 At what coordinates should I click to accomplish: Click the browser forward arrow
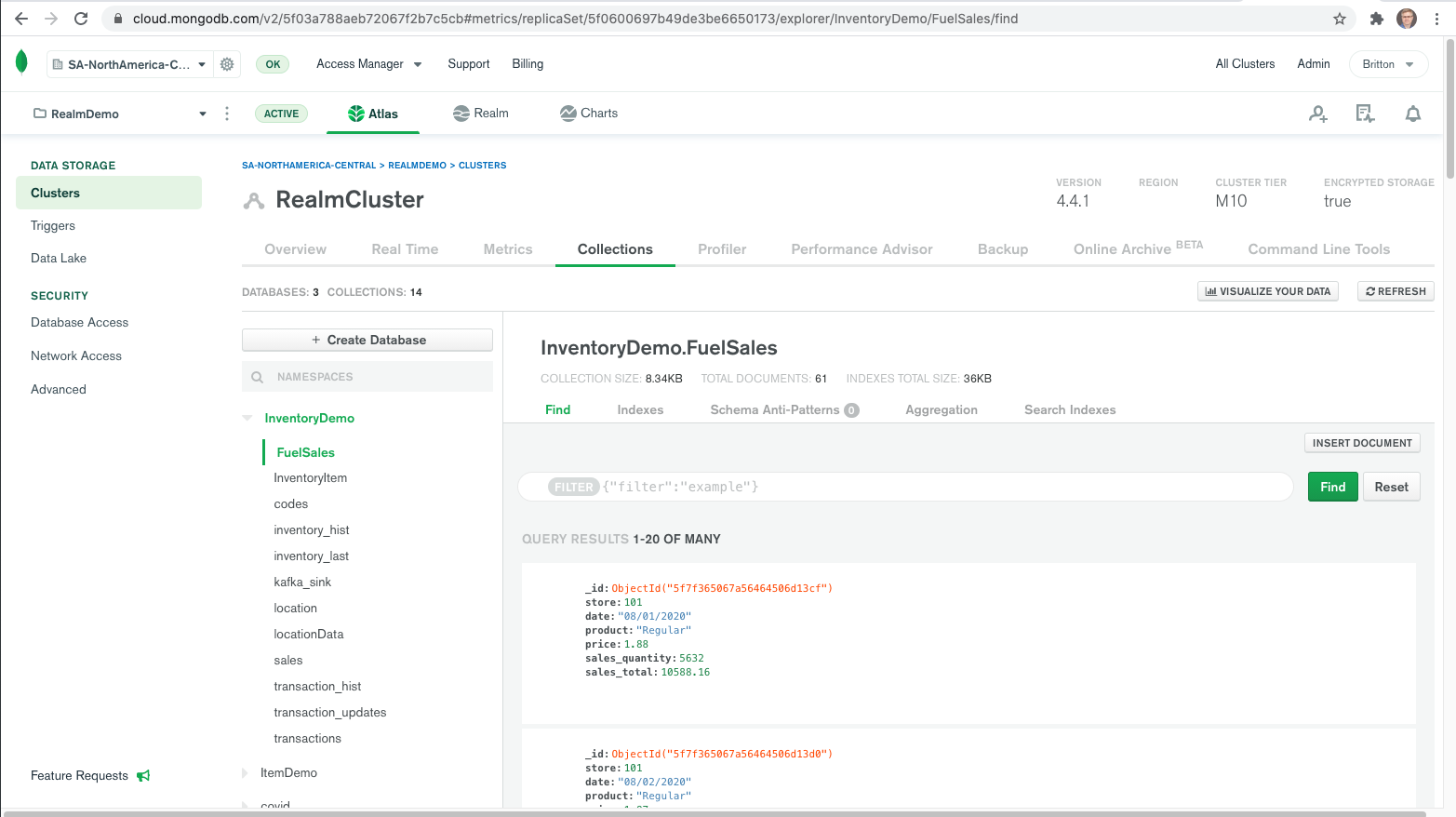coord(51,19)
